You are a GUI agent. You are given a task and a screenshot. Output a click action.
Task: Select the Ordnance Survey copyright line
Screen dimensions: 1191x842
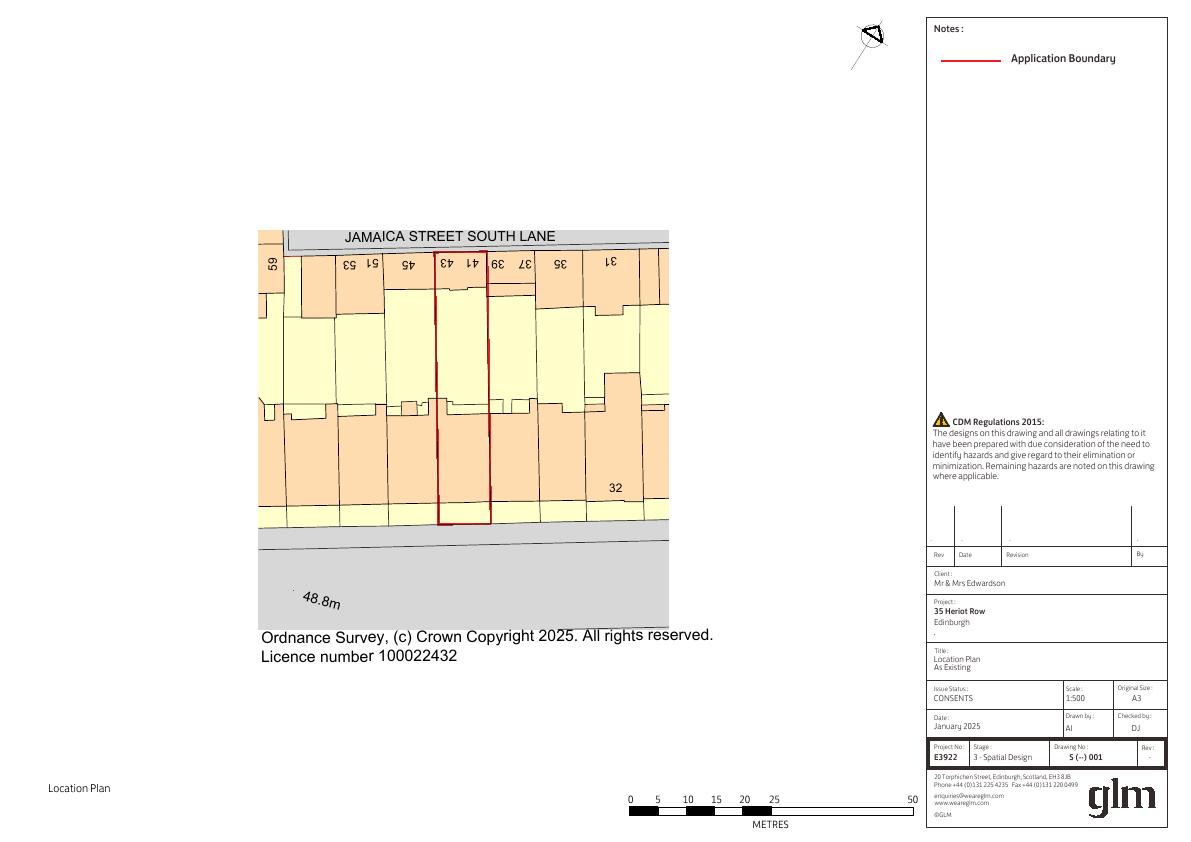click(x=487, y=636)
